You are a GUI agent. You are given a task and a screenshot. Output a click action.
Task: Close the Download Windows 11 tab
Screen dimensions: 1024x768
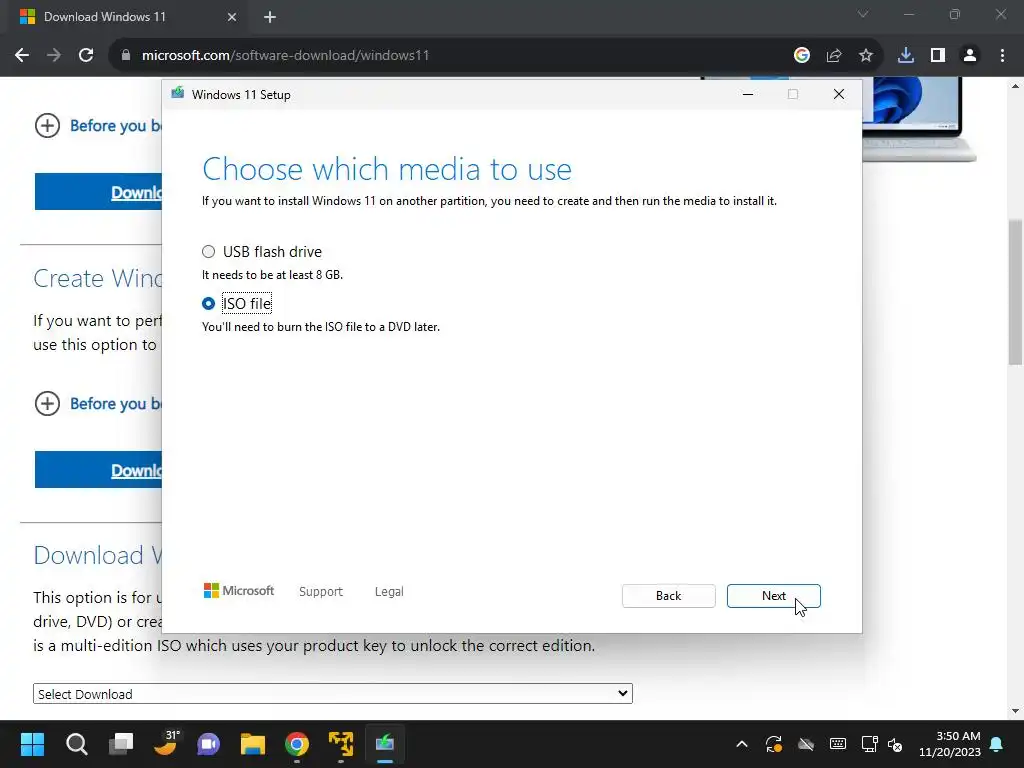pyautogui.click(x=232, y=17)
